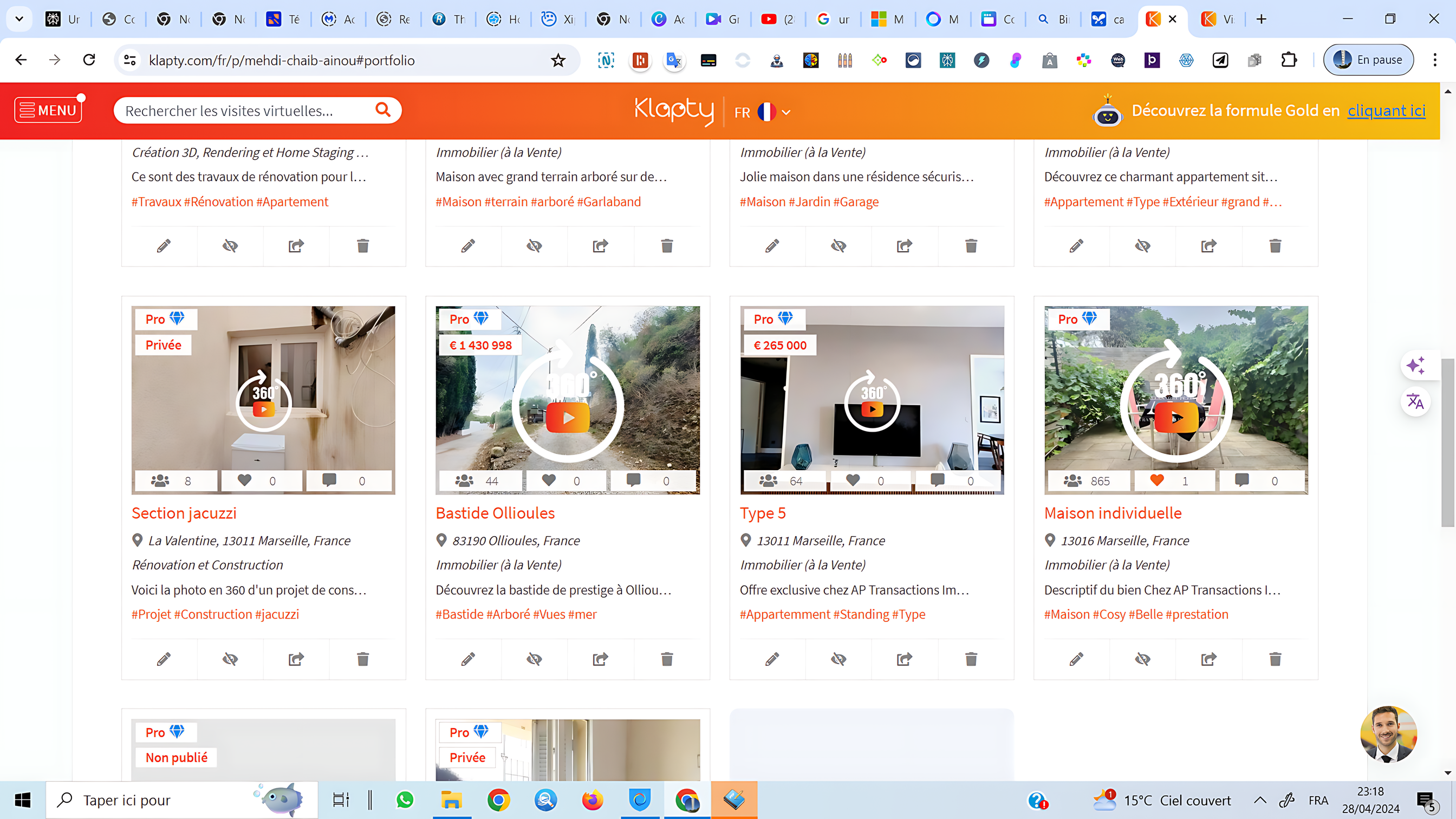Image resolution: width=1456 pixels, height=819 pixels.
Task: Open WhatsApp from the taskbar
Action: pos(405,800)
